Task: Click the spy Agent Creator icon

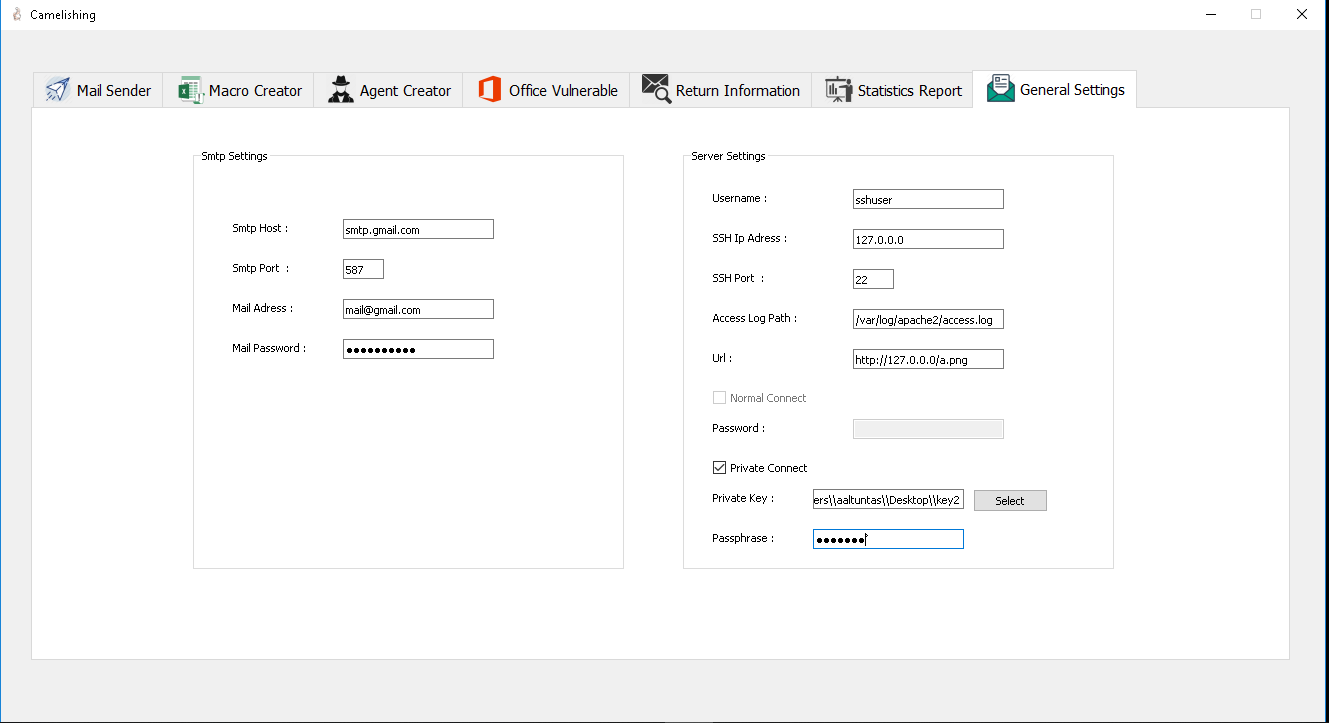Action: click(x=341, y=90)
